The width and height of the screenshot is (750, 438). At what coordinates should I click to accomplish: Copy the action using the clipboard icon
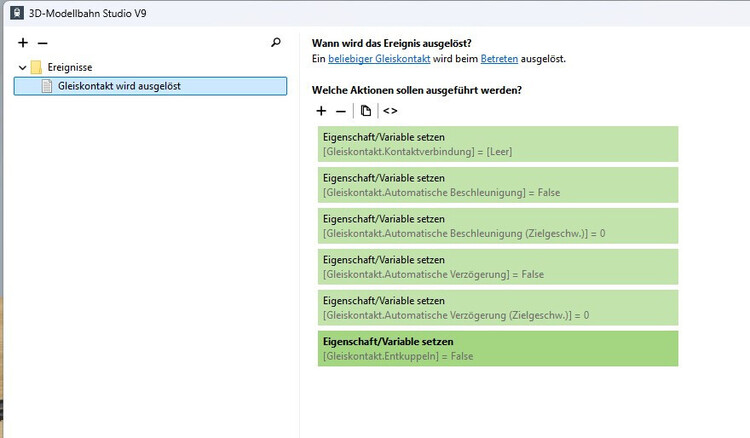(366, 111)
